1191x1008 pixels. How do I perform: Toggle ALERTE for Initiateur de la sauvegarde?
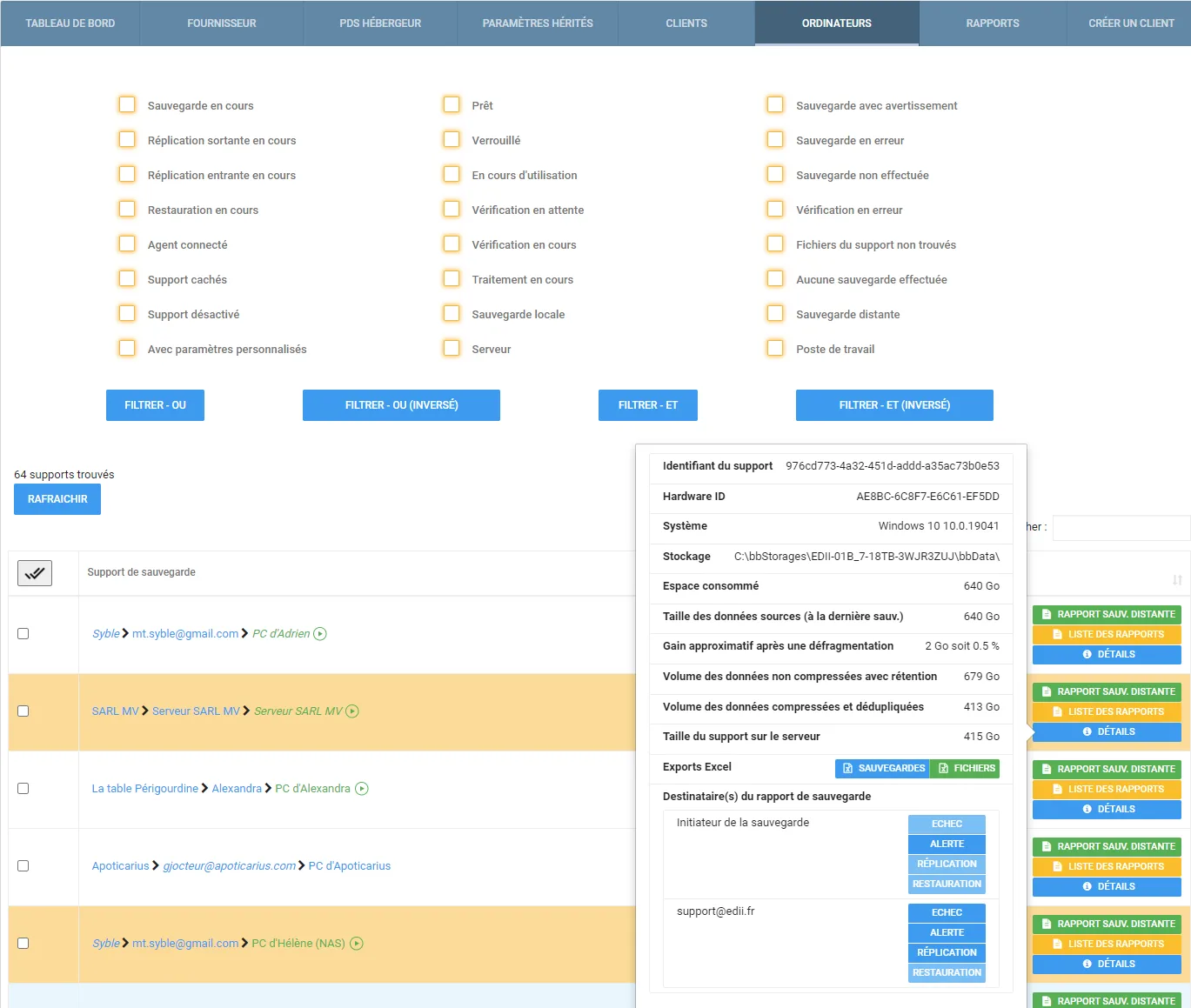point(947,844)
